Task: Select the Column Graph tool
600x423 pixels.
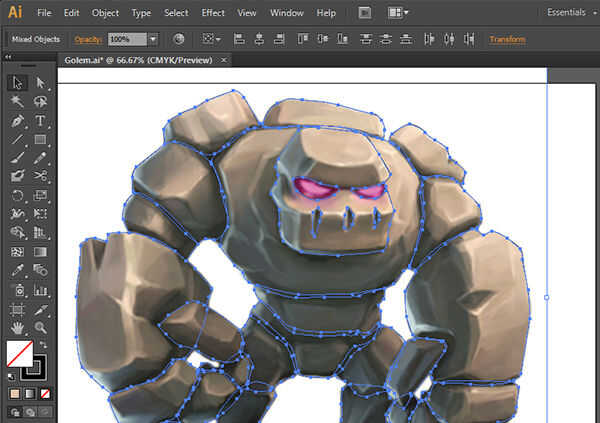Action: (x=40, y=290)
